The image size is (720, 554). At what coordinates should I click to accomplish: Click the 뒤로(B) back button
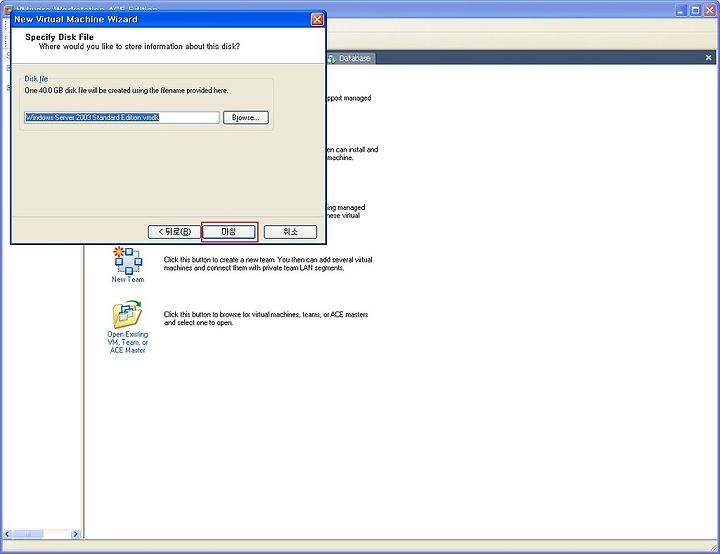(x=174, y=232)
